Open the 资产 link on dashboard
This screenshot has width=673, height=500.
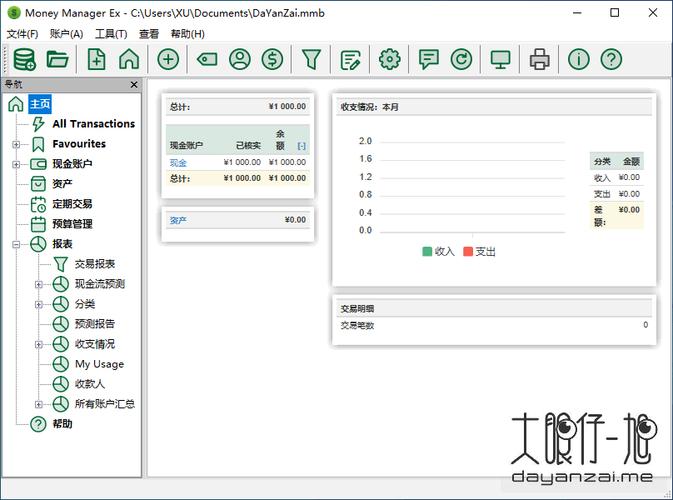pyautogui.click(x=178, y=220)
